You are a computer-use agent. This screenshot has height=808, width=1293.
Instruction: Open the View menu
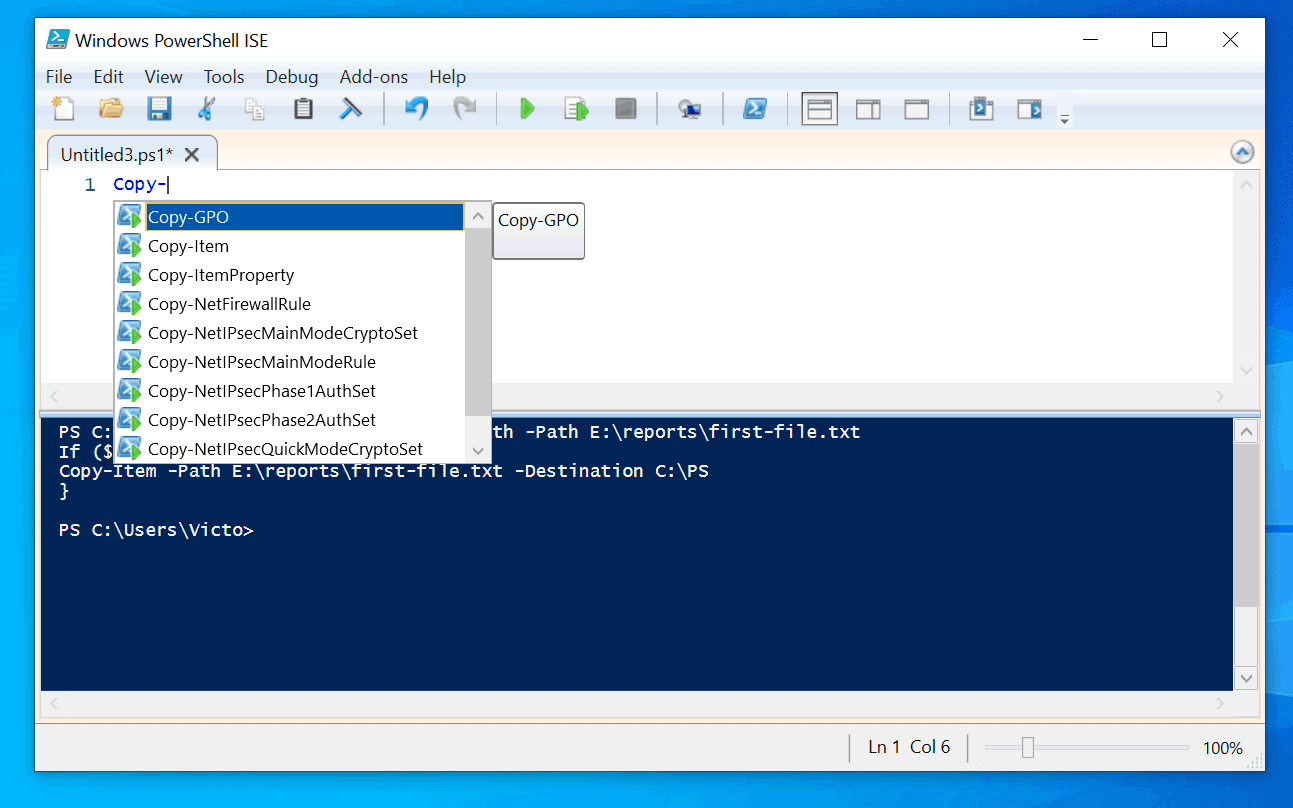(x=164, y=77)
